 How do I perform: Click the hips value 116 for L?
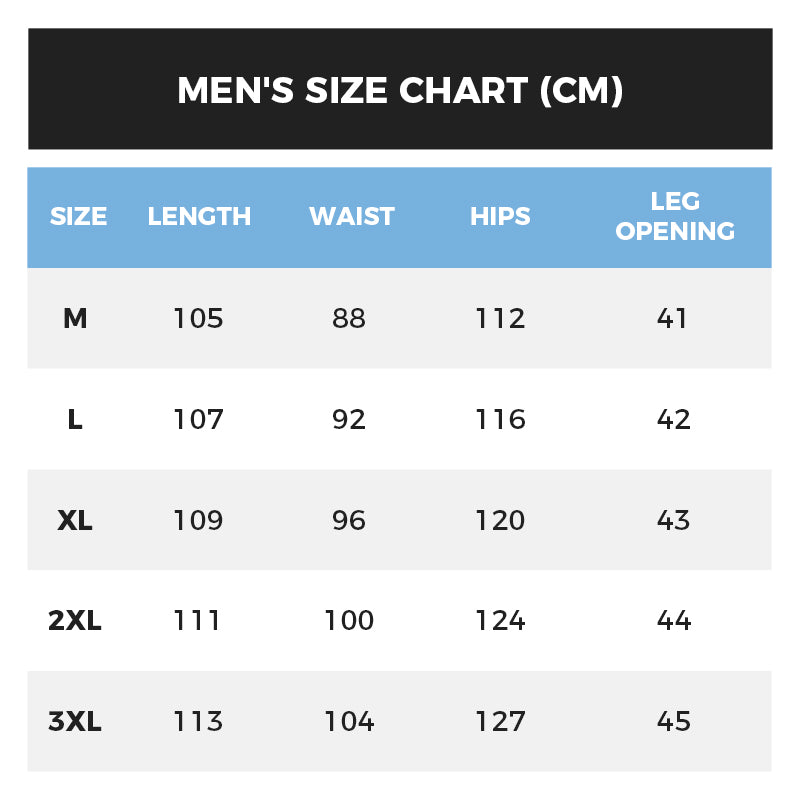500,420
